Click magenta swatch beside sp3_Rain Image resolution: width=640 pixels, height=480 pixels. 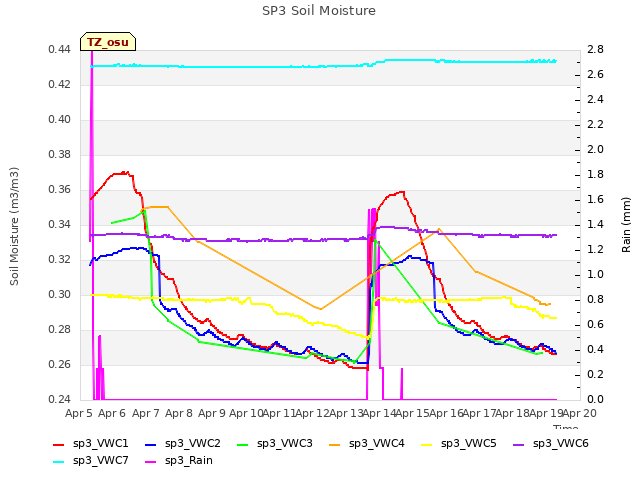151,462
